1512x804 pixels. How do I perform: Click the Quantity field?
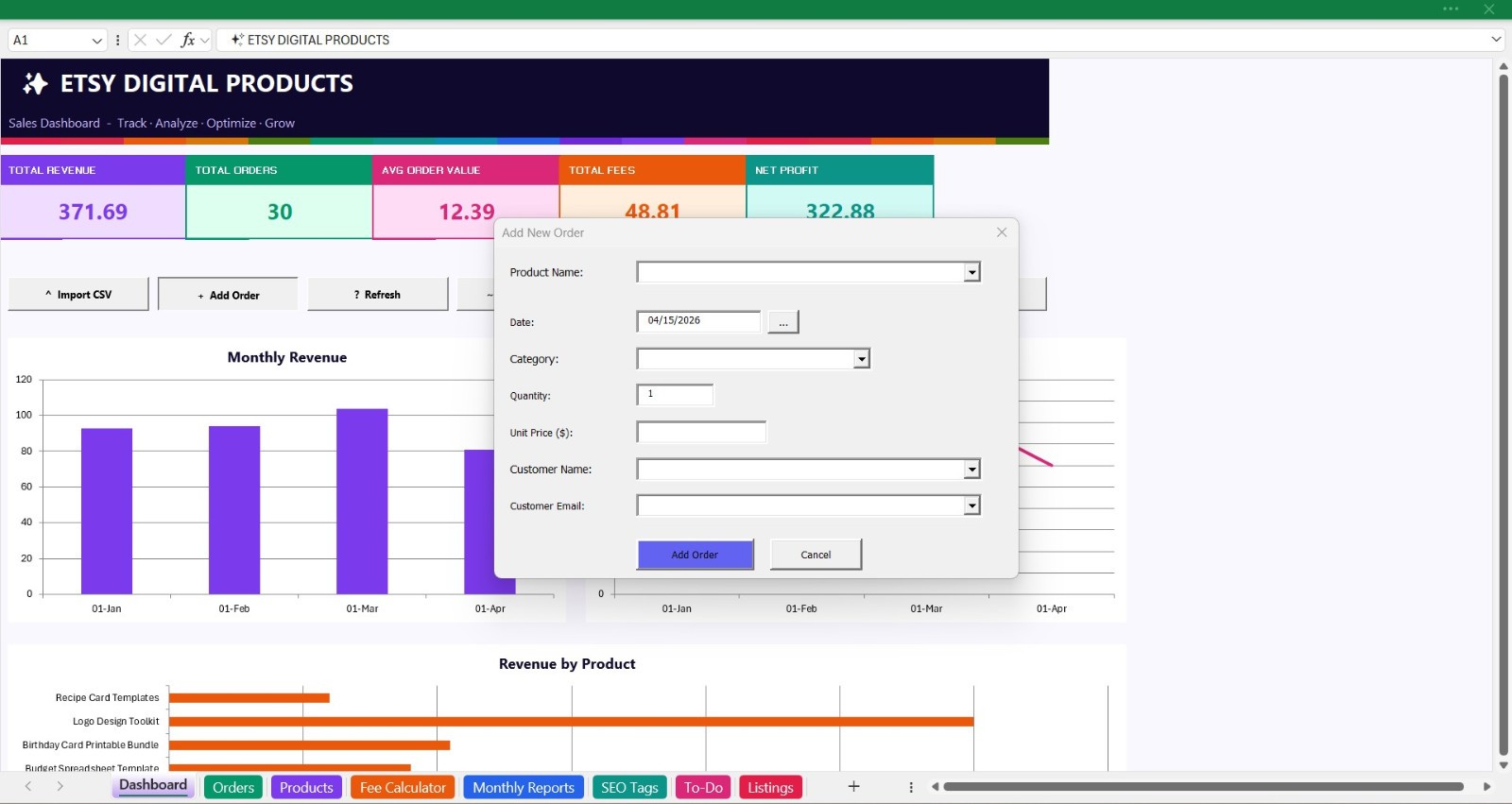(676, 395)
